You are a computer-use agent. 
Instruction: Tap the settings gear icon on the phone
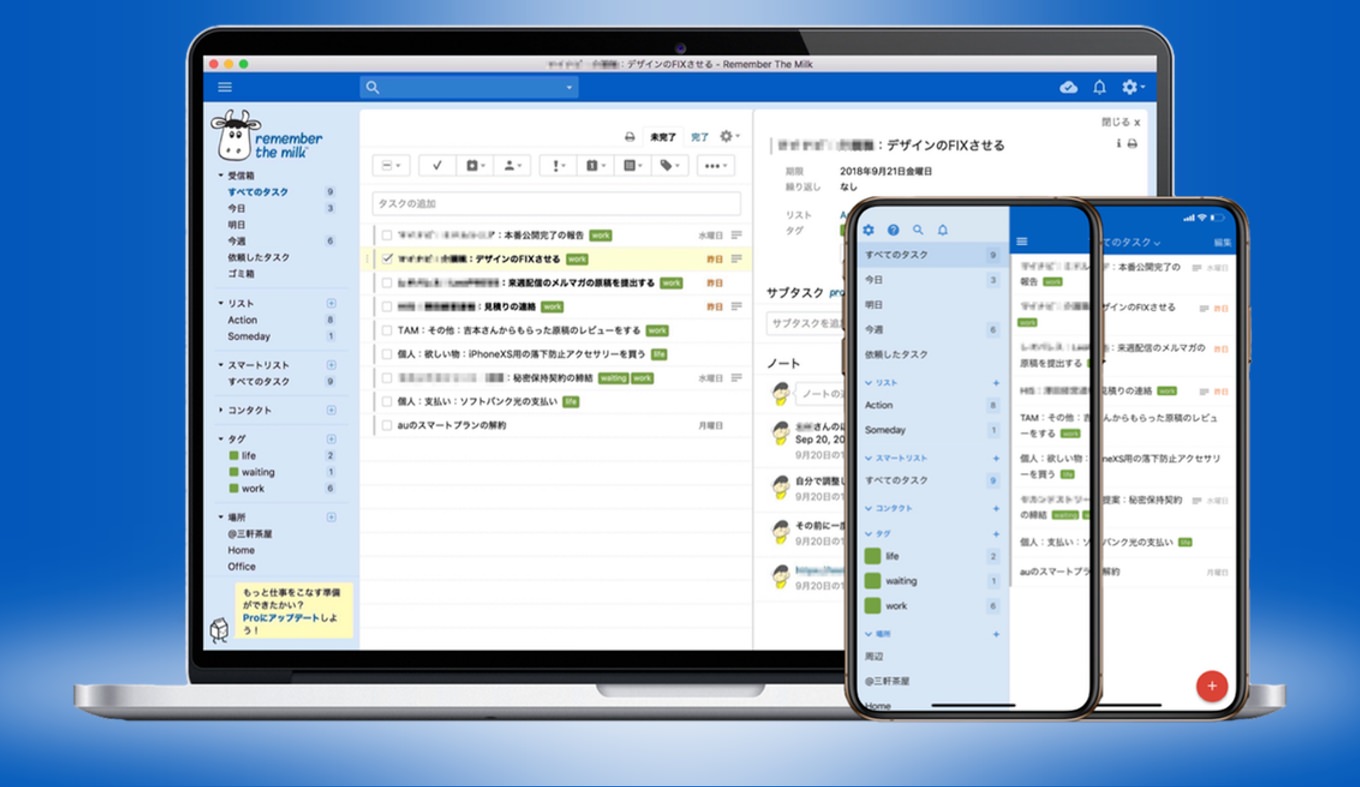tap(868, 230)
